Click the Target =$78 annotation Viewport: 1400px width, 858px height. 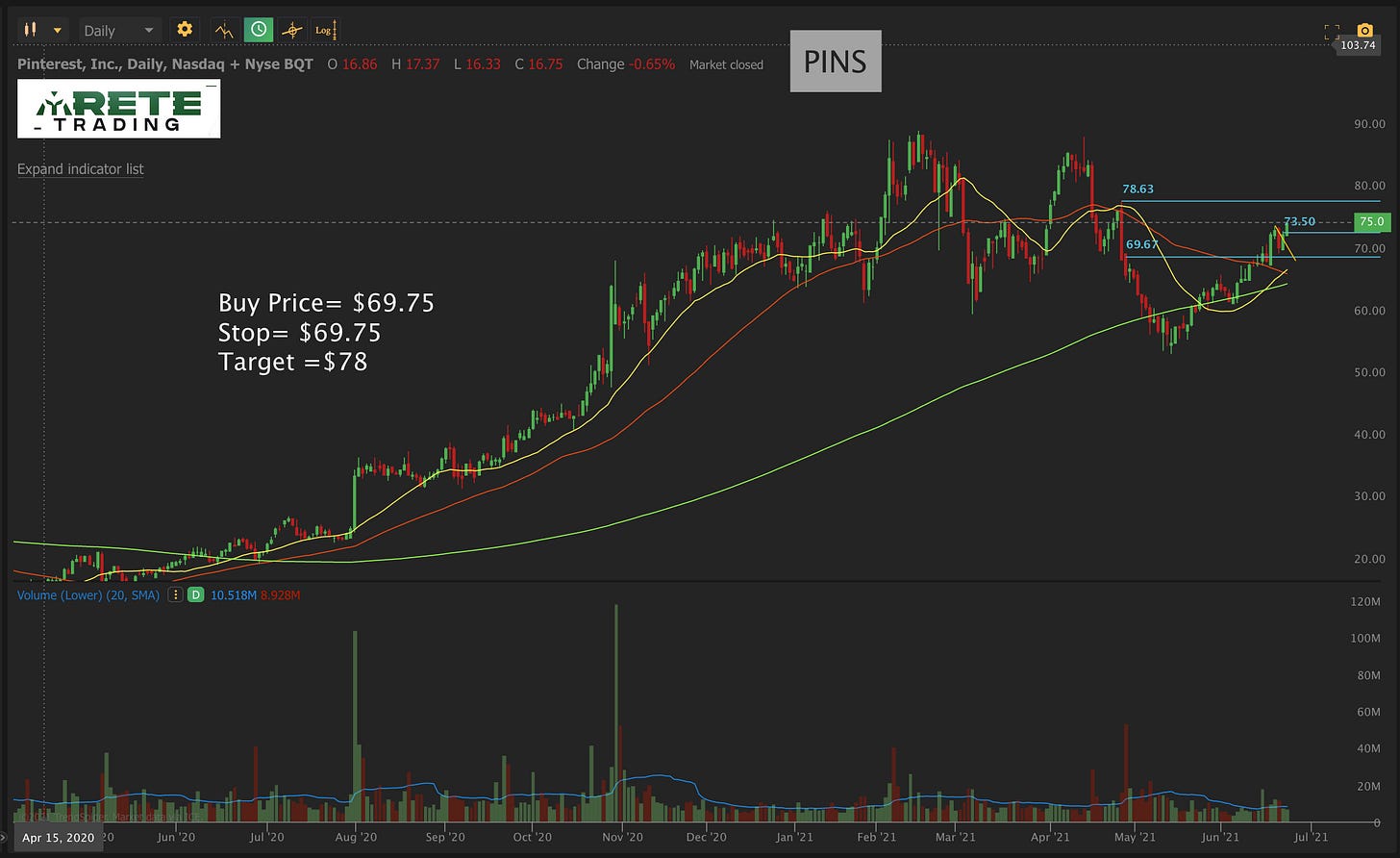293,362
